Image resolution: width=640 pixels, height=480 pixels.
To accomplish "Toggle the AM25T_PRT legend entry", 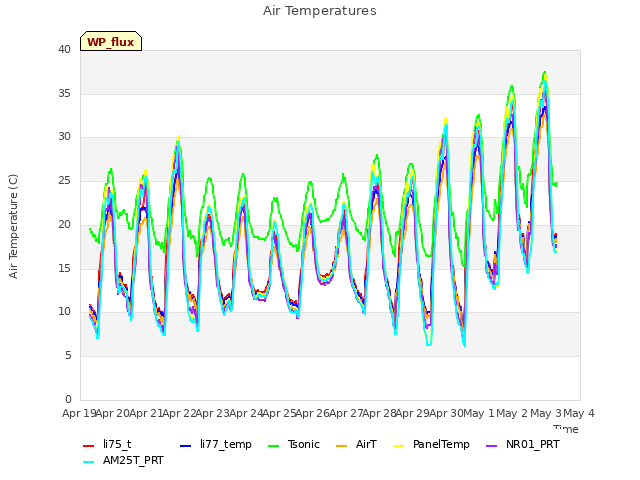I will (x=123, y=461).
